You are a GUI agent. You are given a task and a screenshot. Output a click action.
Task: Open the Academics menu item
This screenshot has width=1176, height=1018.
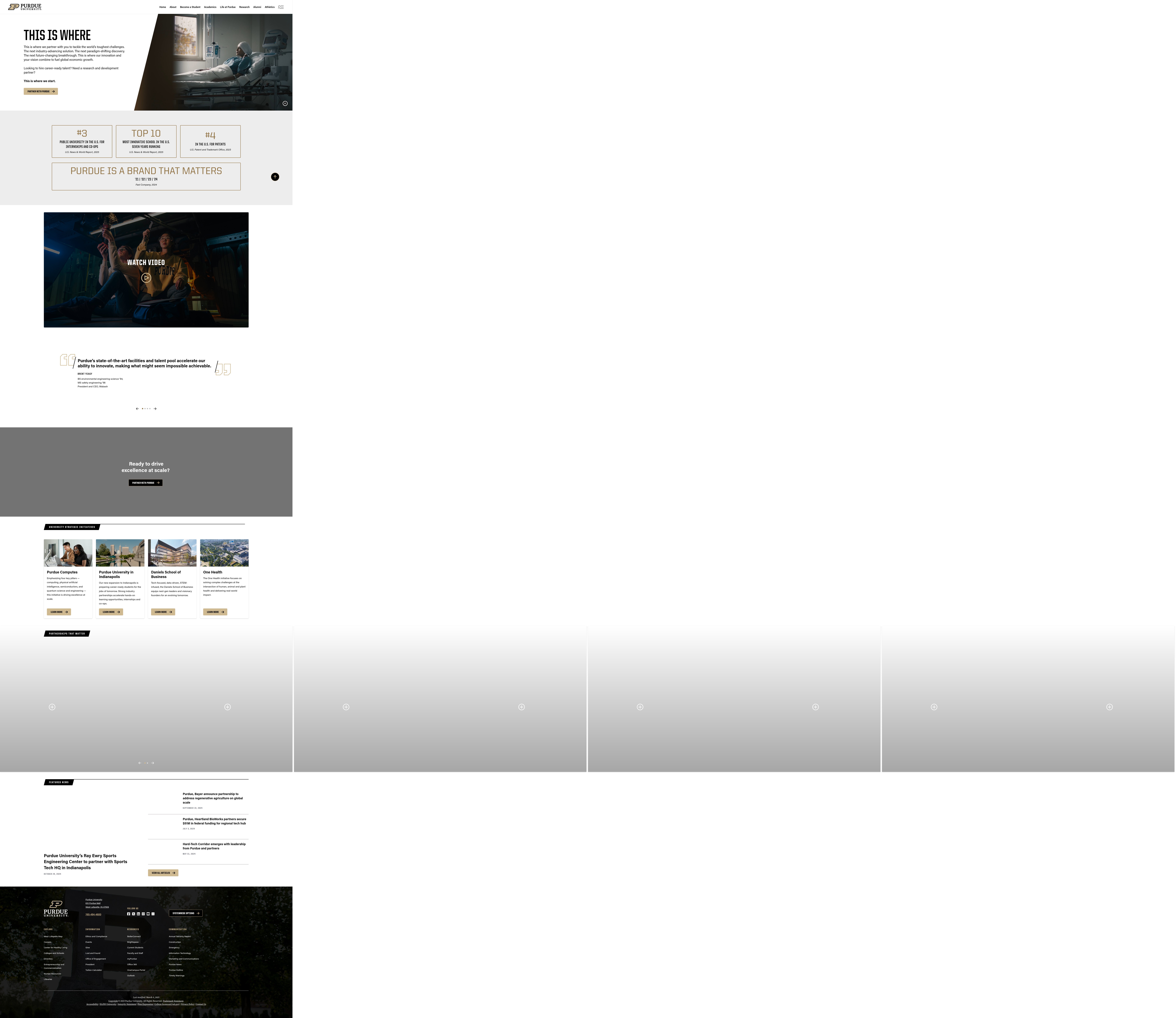point(210,7)
